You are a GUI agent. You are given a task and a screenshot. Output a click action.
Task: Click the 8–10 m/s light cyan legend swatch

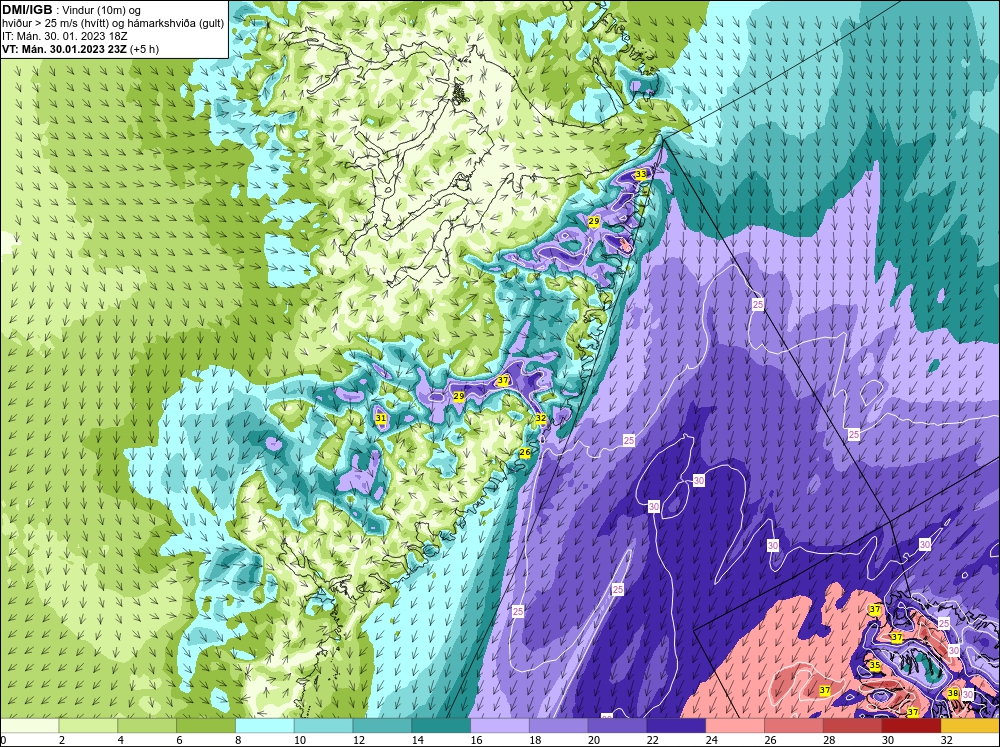pyautogui.click(x=265, y=726)
